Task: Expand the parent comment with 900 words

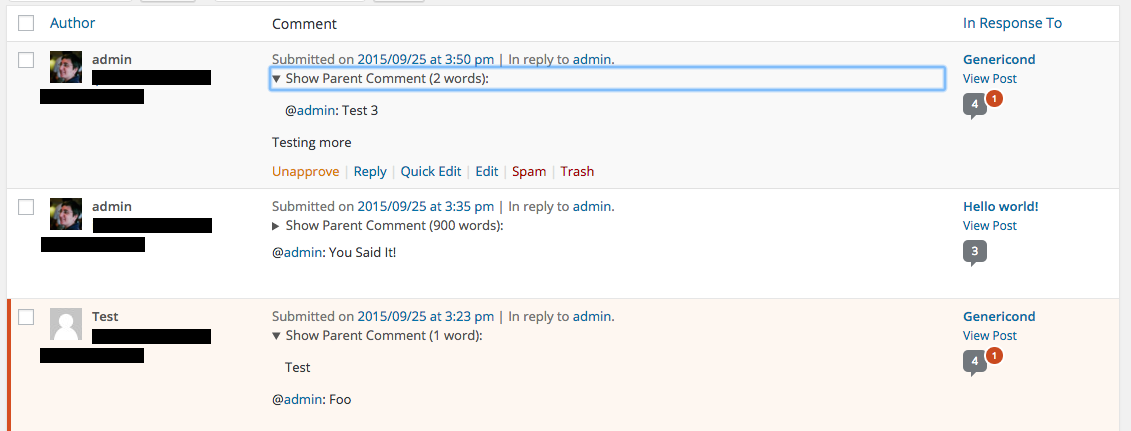Action: [x=387, y=226]
